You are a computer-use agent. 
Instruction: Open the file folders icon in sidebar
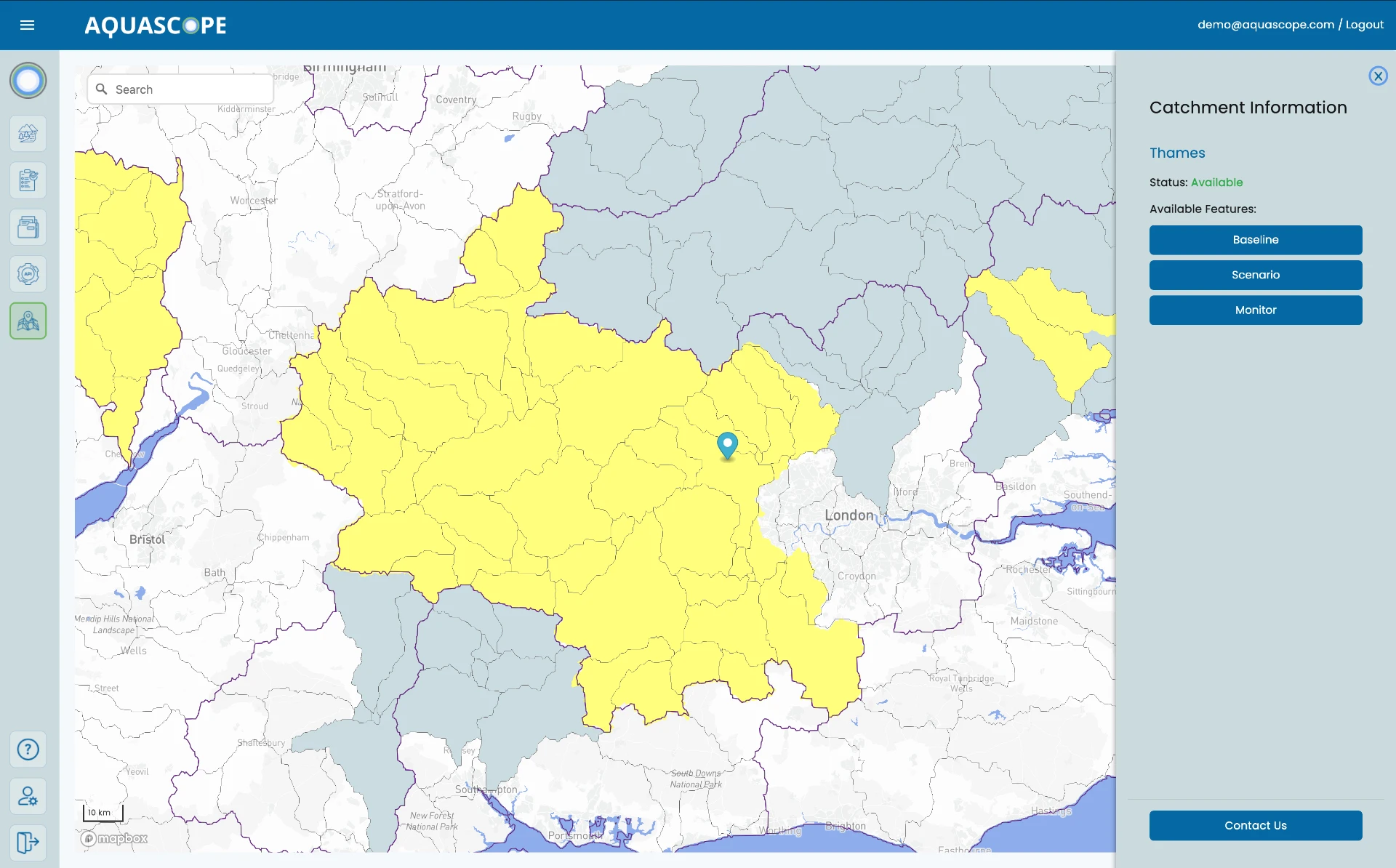[x=28, y=228]
